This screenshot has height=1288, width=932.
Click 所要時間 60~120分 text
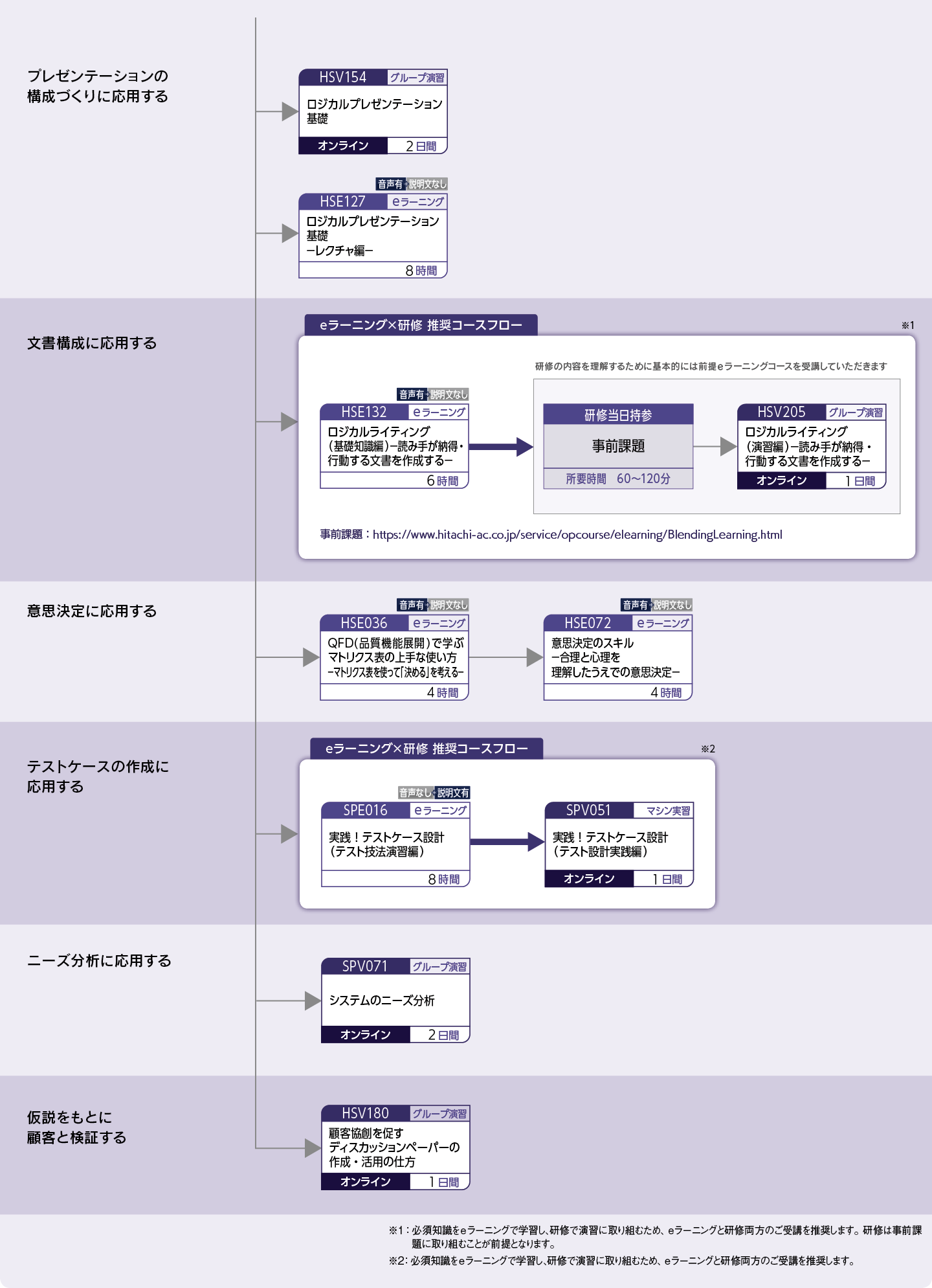[x=618, y=479]
